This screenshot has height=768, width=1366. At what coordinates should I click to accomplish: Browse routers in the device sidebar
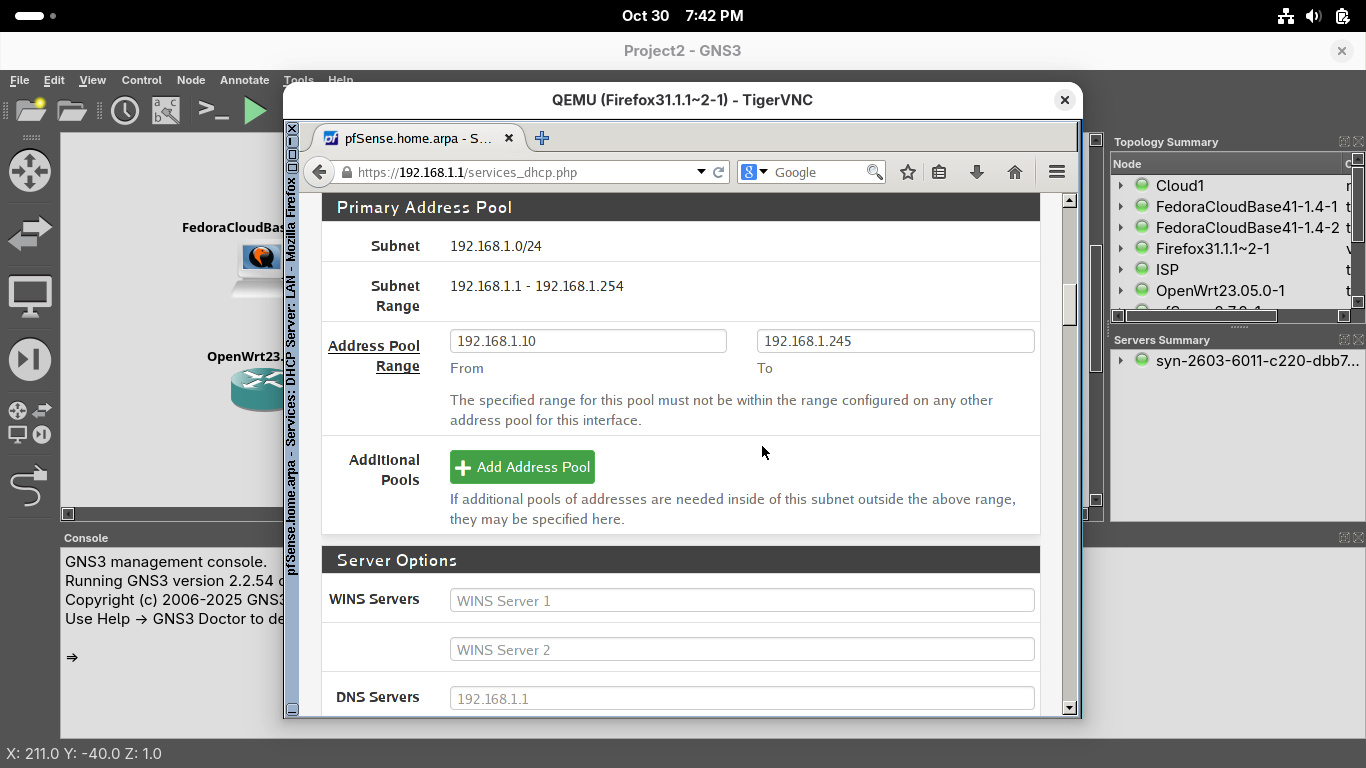click(29, 171)
